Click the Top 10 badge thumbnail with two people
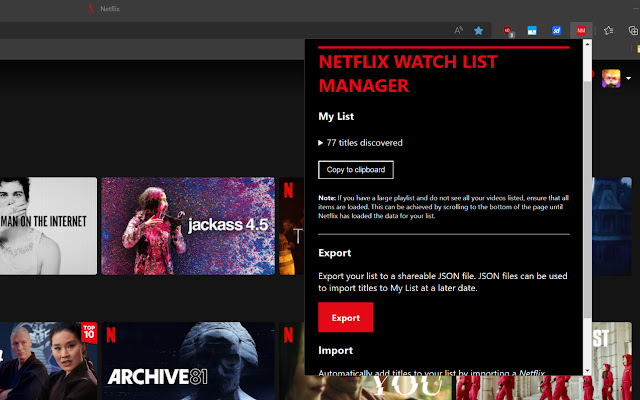The image size is (640, 400). (x=48, y=359)
